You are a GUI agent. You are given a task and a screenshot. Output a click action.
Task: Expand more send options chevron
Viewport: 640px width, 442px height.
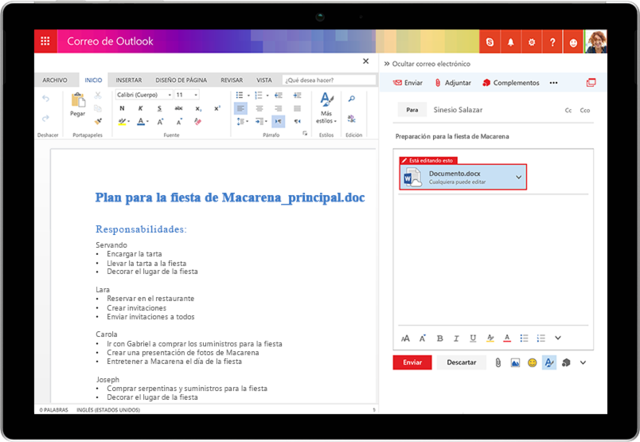(x=583, y=362)
